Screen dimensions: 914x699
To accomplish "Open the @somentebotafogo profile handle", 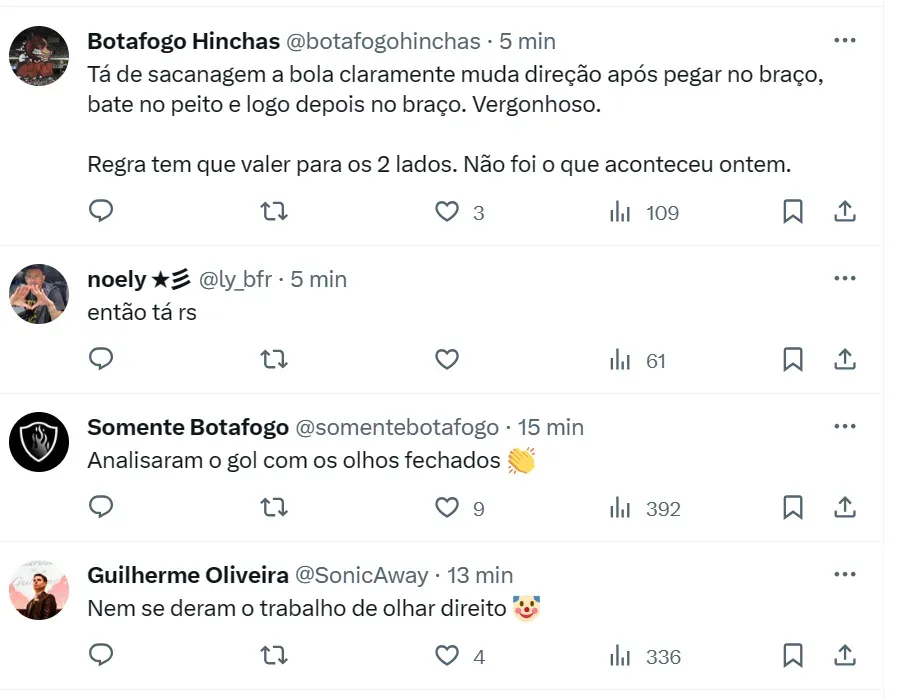I will [396, 427].
